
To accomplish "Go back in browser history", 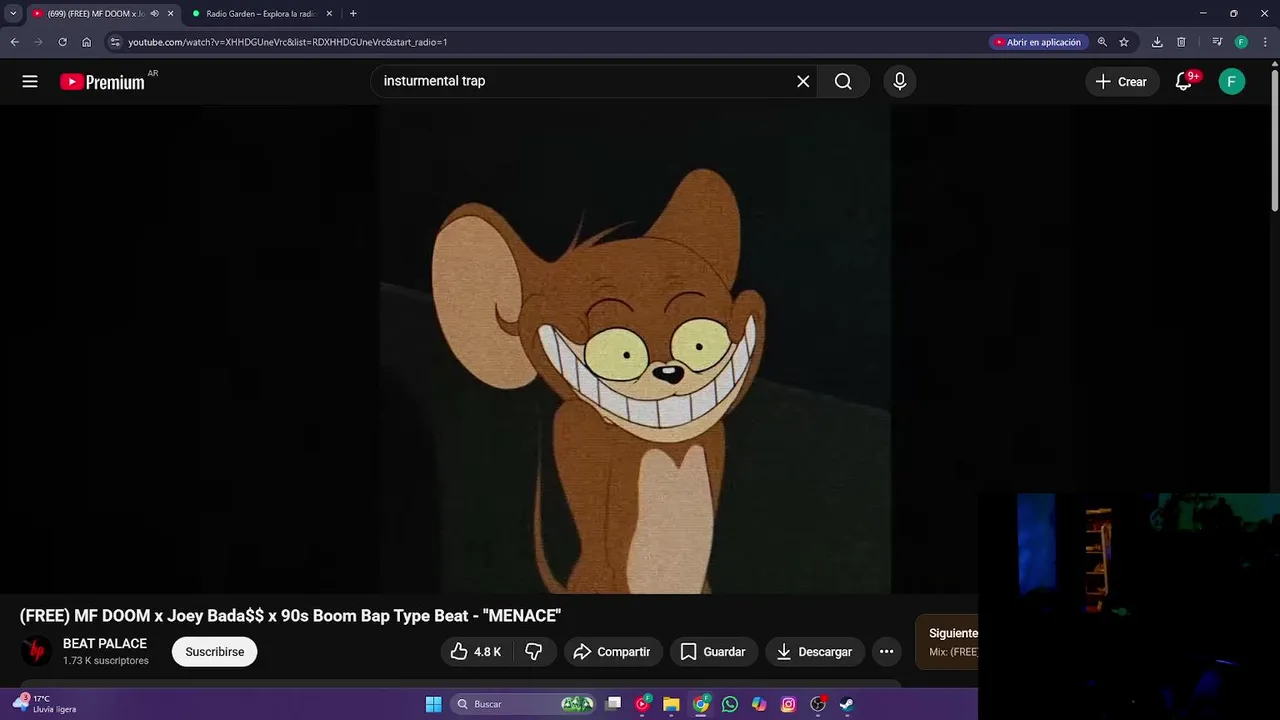I will click(x=14, y=42).
